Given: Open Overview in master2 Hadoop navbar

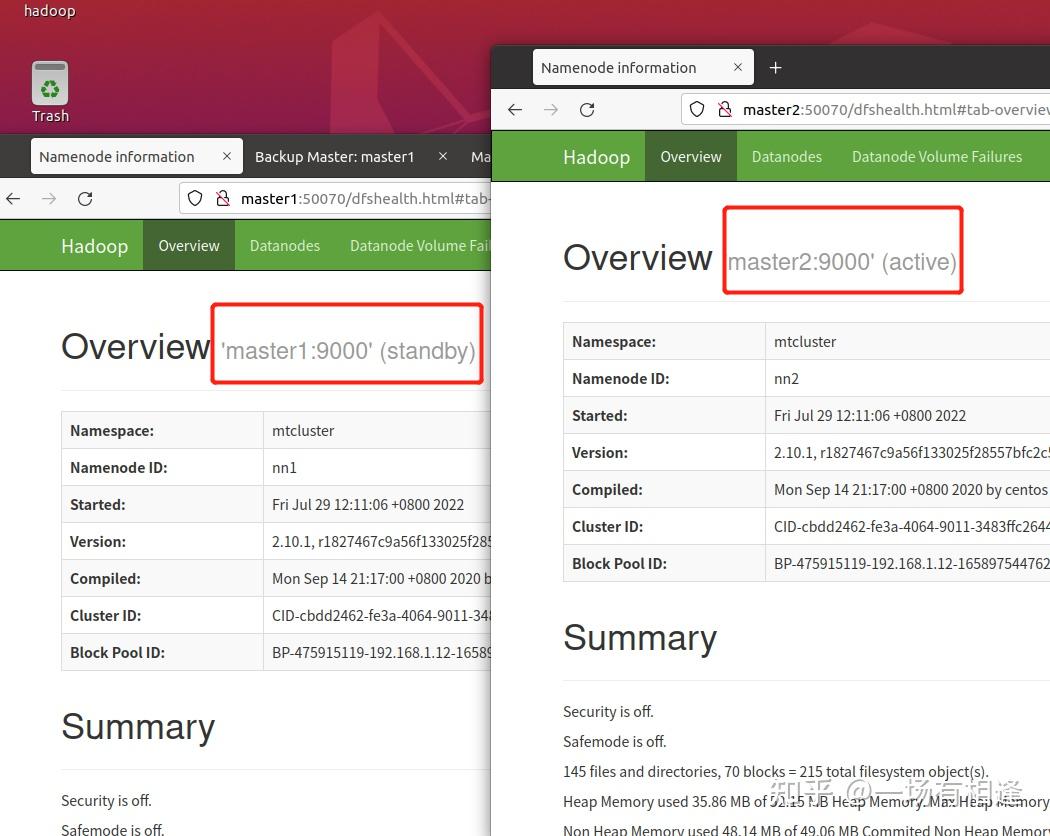Looking at the screenshot, I should (691, 157).
